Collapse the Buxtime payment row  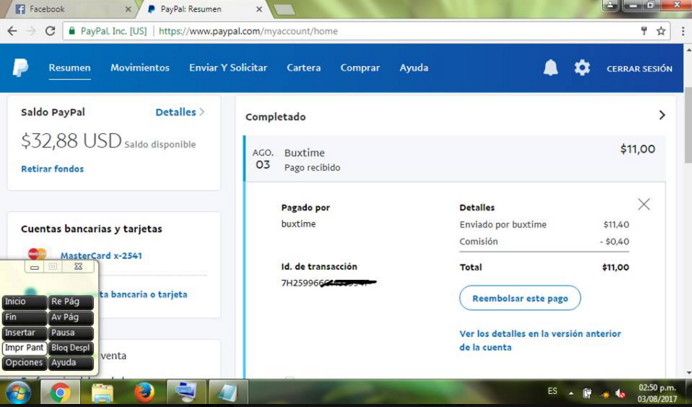(x=455, y=158)
